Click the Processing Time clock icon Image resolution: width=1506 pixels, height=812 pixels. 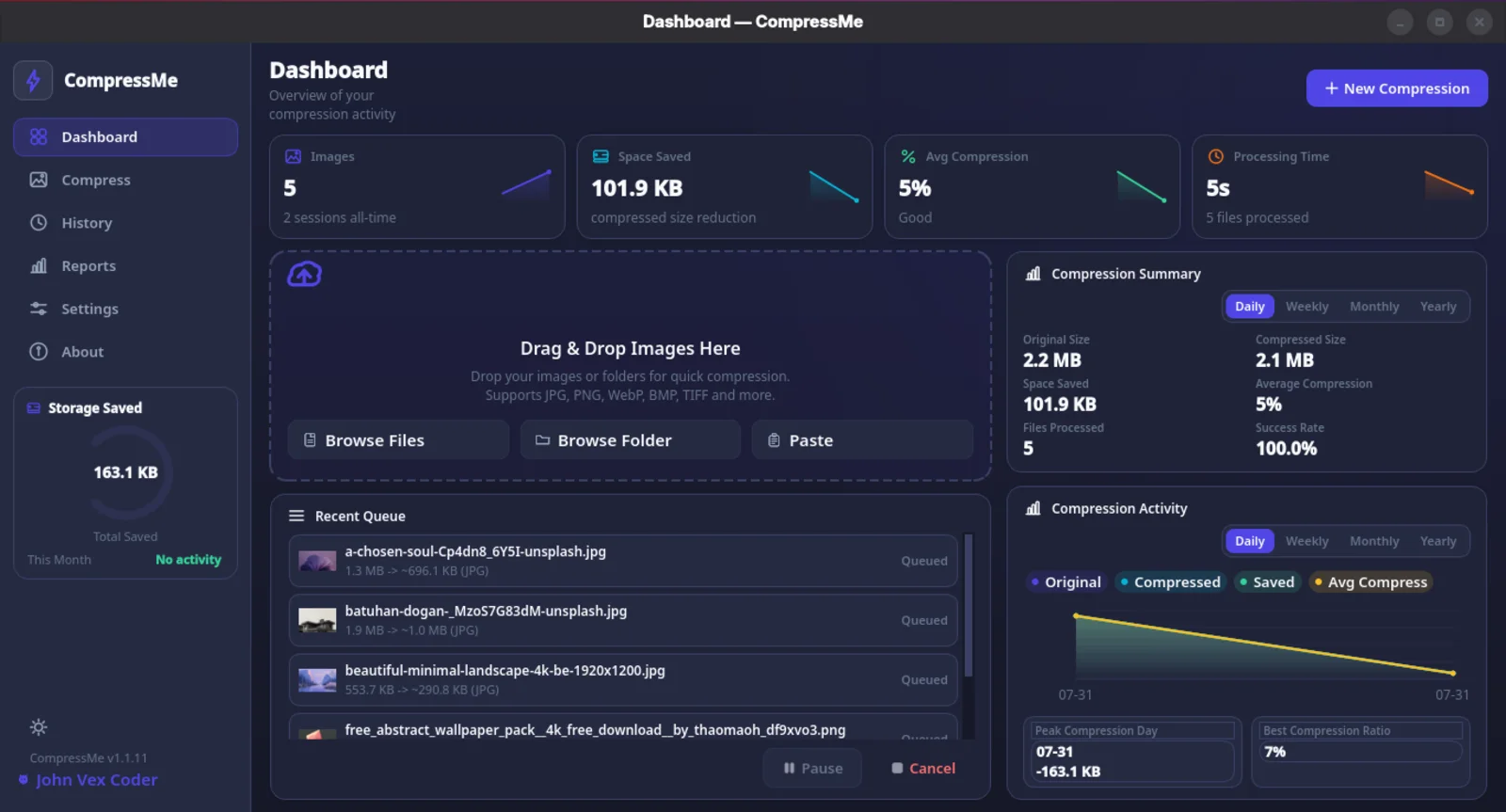click(x=1216, y=156)
